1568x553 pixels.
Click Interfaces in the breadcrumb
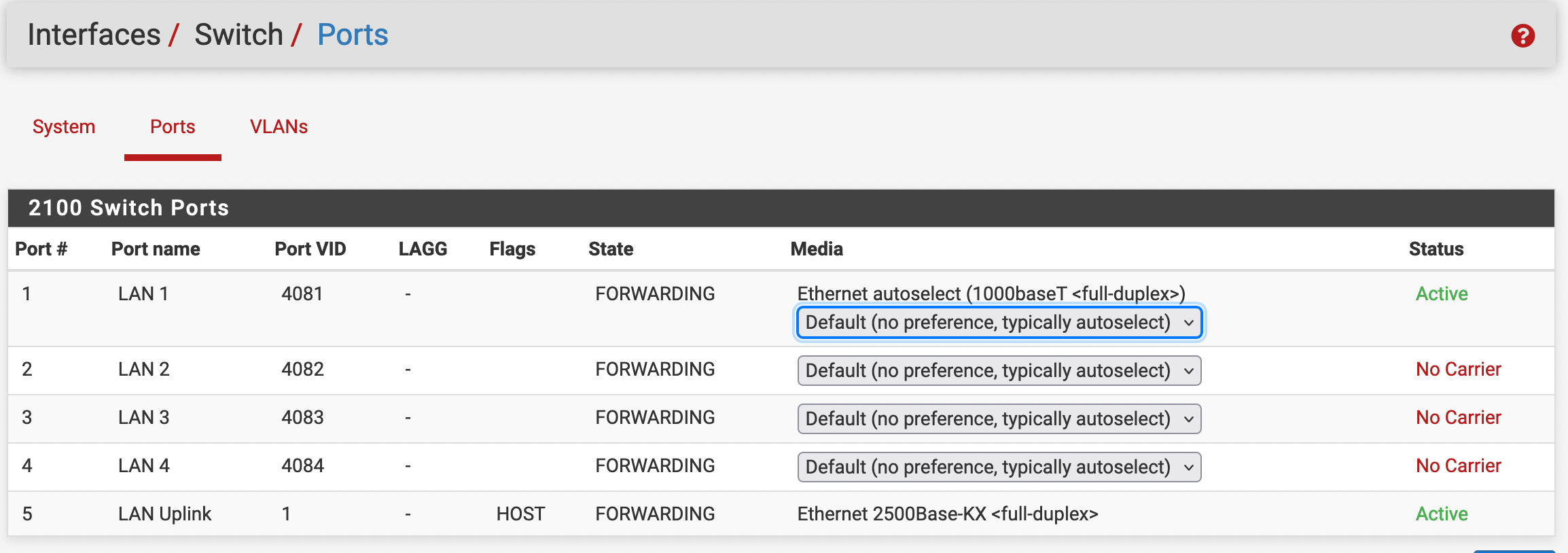click(x=94, y=35)
